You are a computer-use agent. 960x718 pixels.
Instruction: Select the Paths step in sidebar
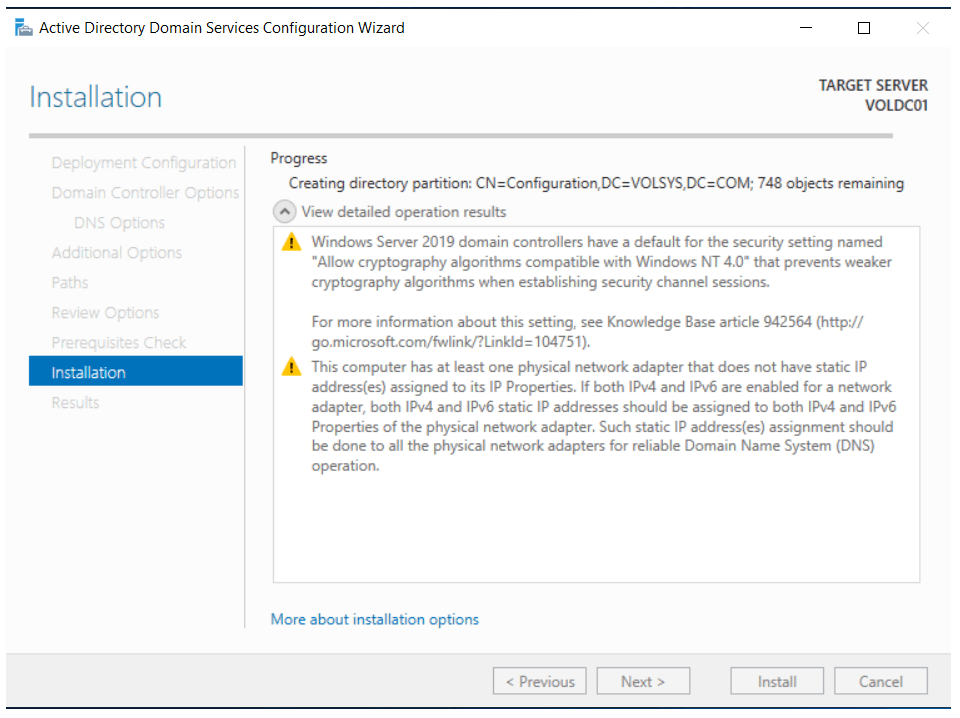(x=70, y=283)
